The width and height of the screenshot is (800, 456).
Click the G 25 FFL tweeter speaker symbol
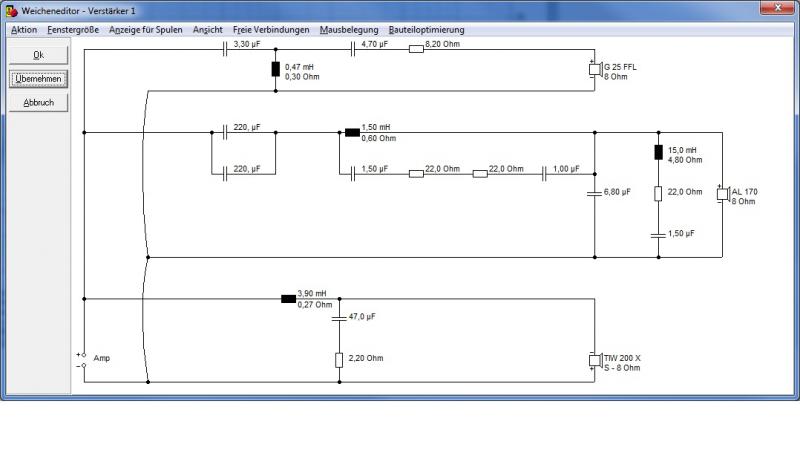[x=594, y=69]
